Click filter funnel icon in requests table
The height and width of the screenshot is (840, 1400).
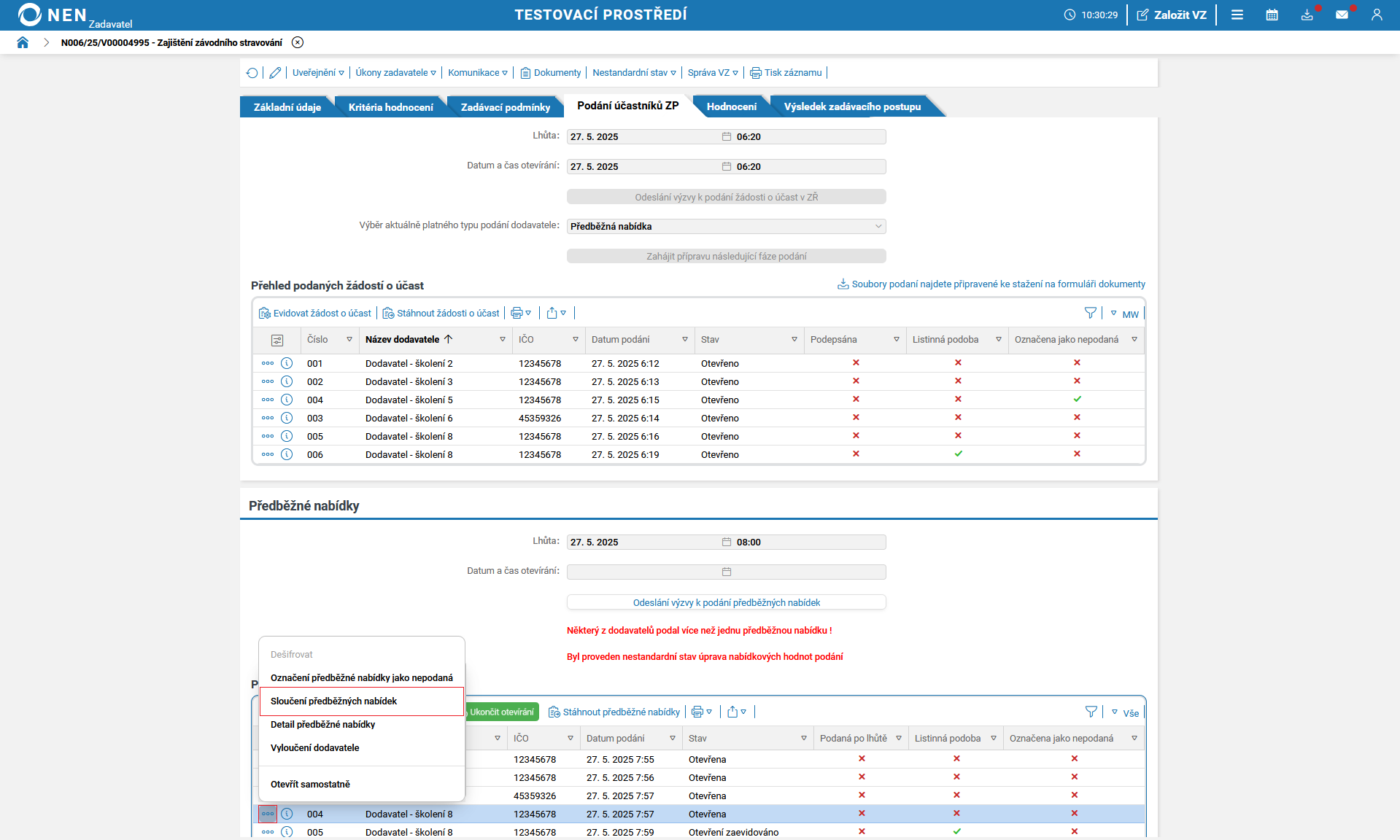pyautogui.click(x=1090, y=313)
